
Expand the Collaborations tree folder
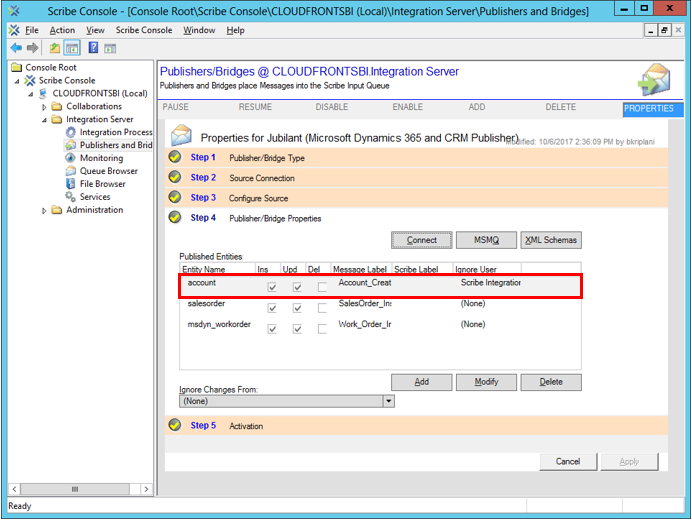[x=44, y=106]
